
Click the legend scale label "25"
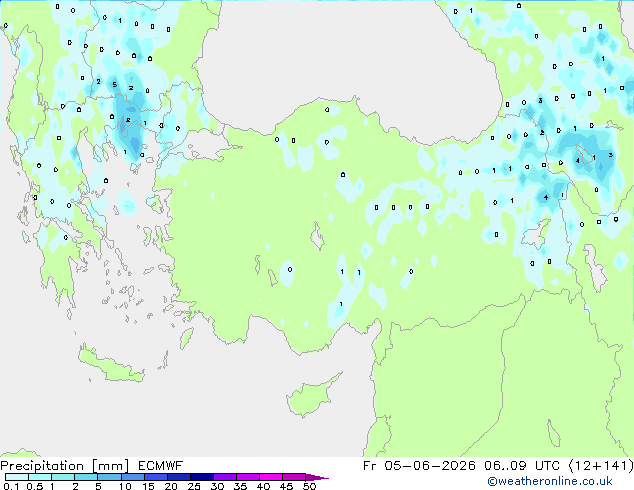pyautogui.click(x=194, y=486)
